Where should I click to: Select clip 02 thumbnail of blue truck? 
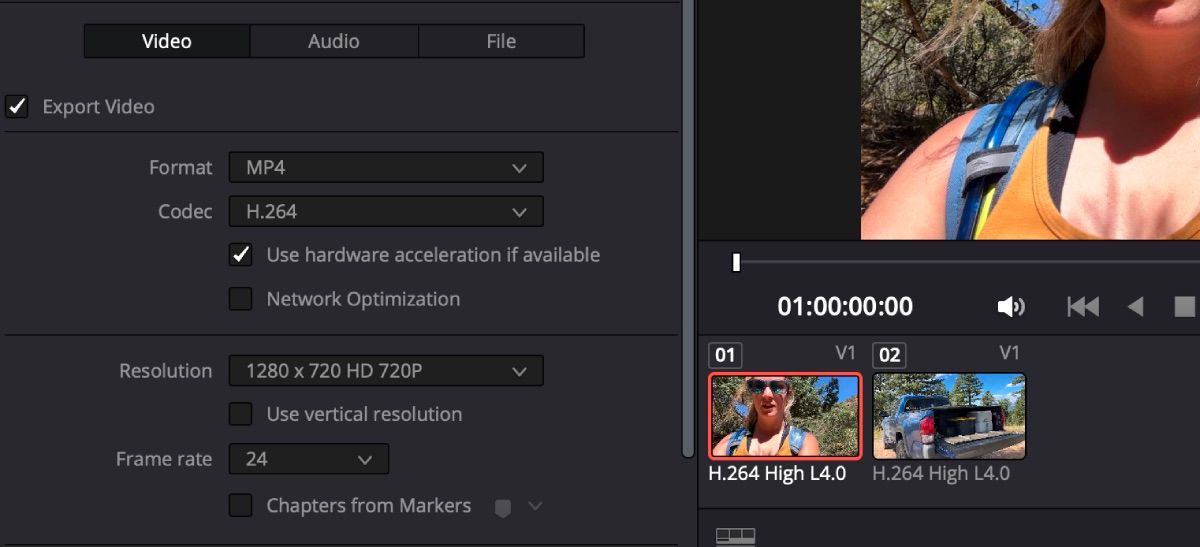click(949, 416)
